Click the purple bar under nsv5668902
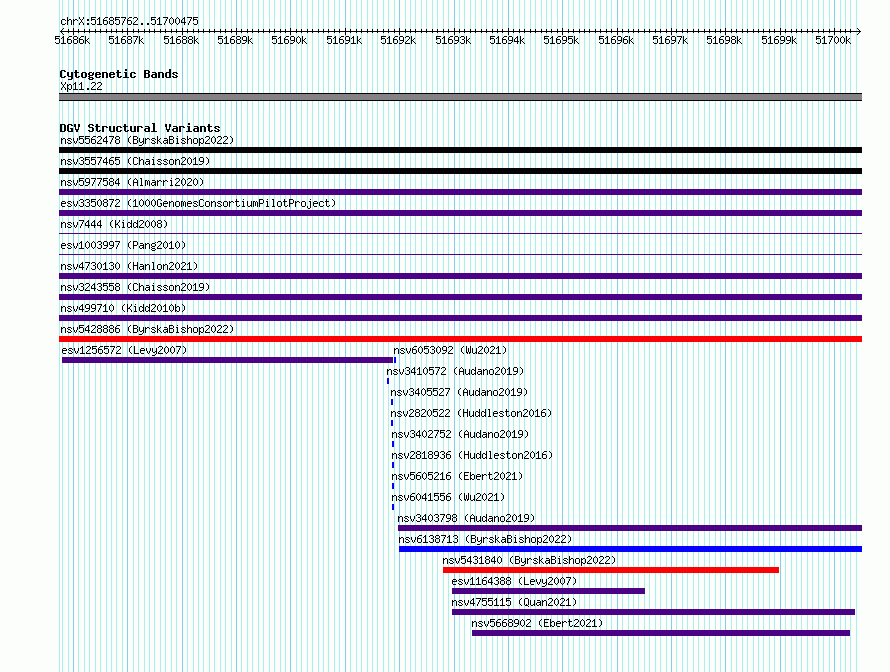 click(x=661, y=633)
